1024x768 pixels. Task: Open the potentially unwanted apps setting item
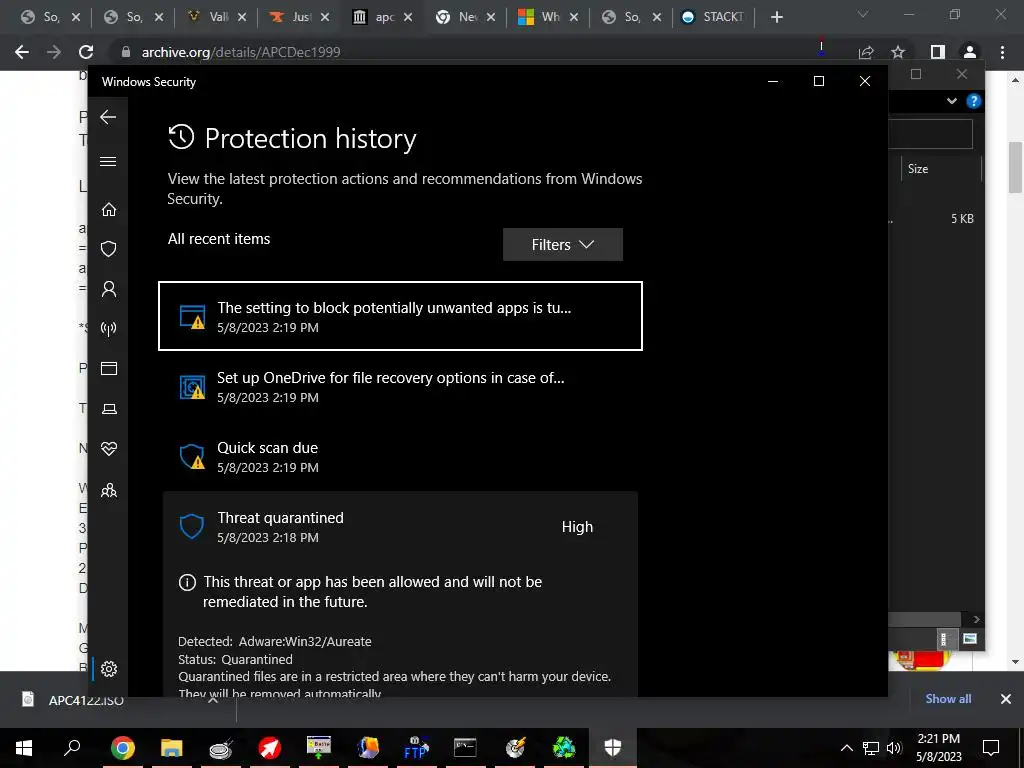click(400, 316)
